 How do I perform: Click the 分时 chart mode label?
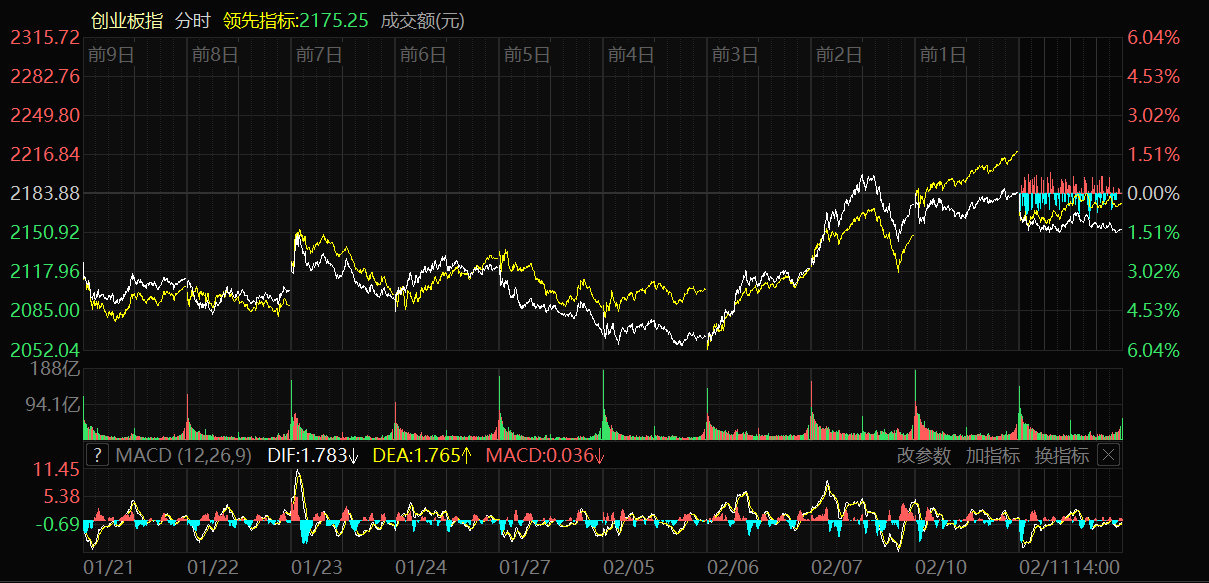pyautogui.click(x=193, y=20)
